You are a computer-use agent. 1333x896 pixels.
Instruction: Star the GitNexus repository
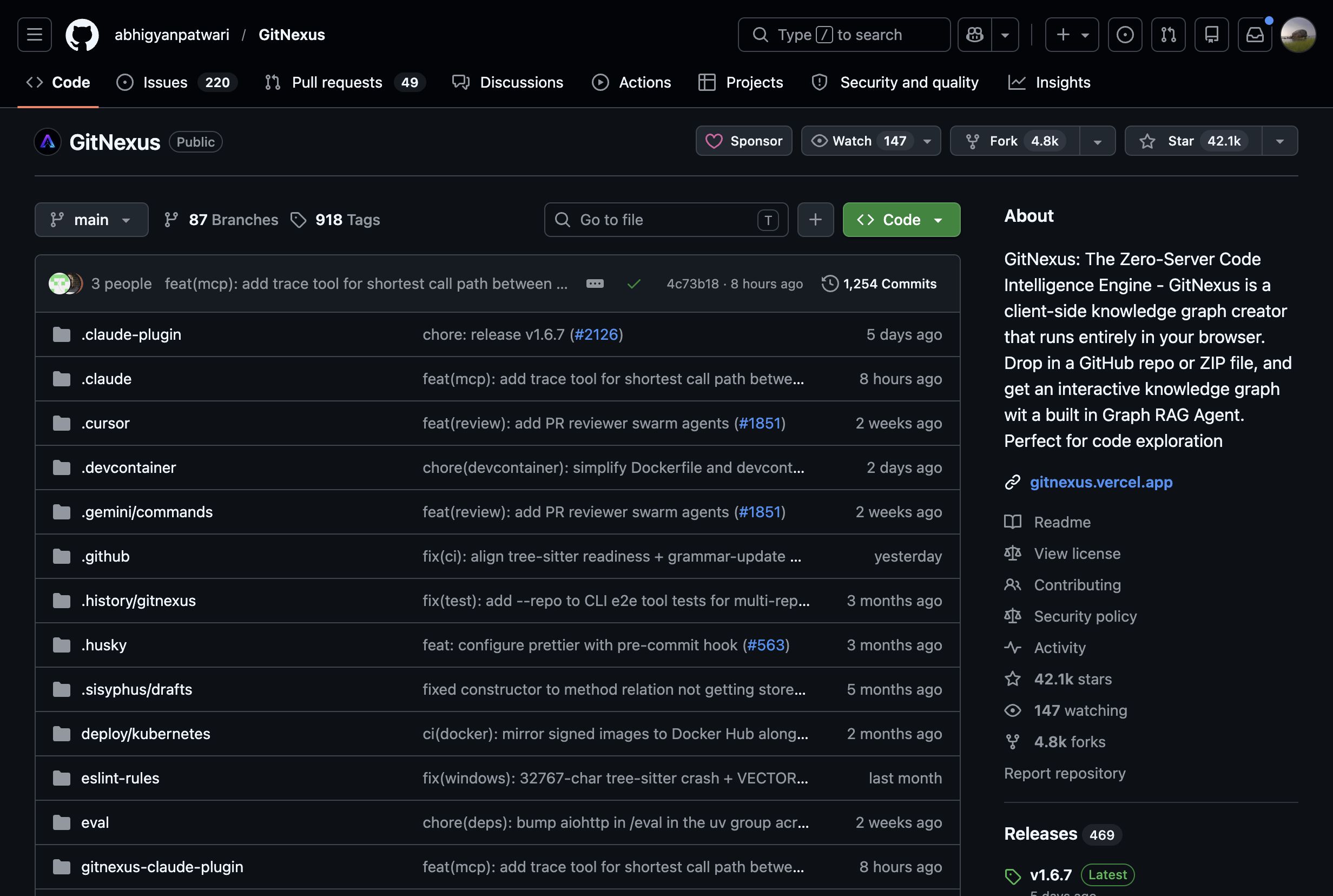tap(1193, 141)
